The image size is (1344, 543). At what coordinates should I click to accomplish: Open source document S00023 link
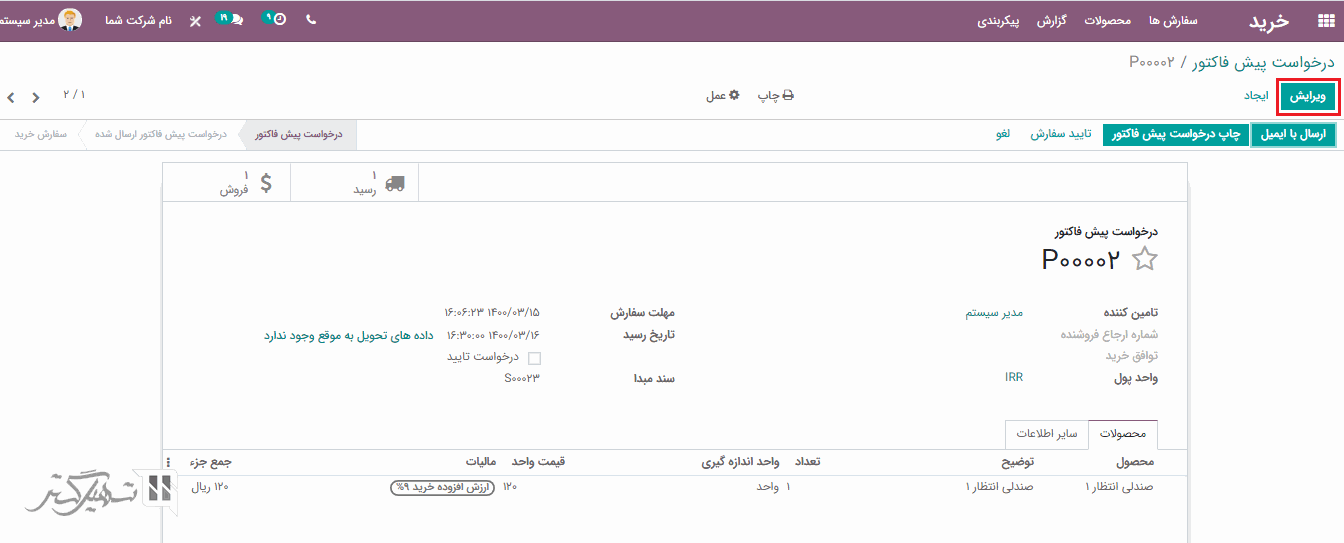point(522,378)
